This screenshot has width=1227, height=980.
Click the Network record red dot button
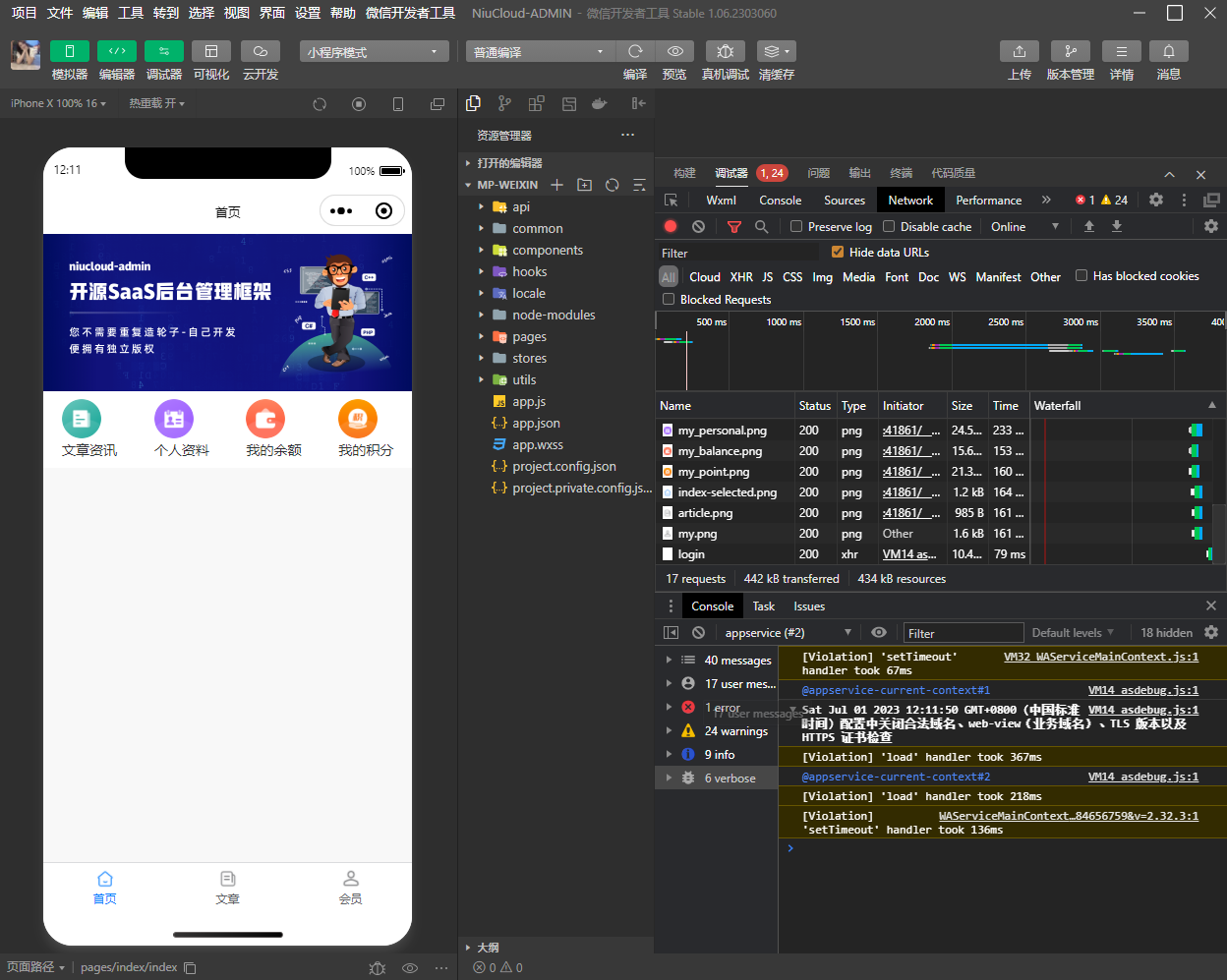(x=671, y=226)
